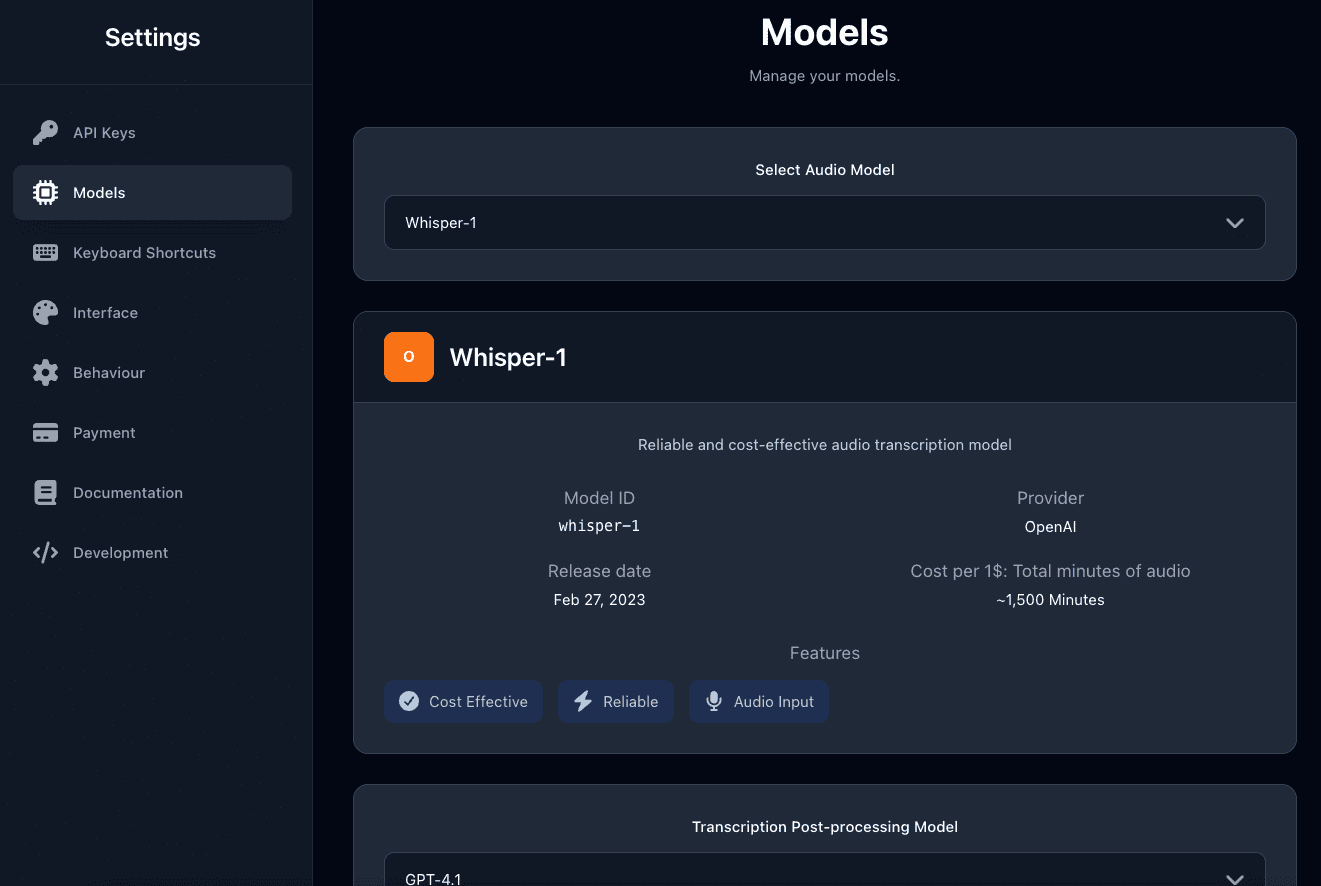Click the 'Cost per 1$: Total minutes of audio' label
Screen dimensions: 1321x886
(x=1050, y=571)
